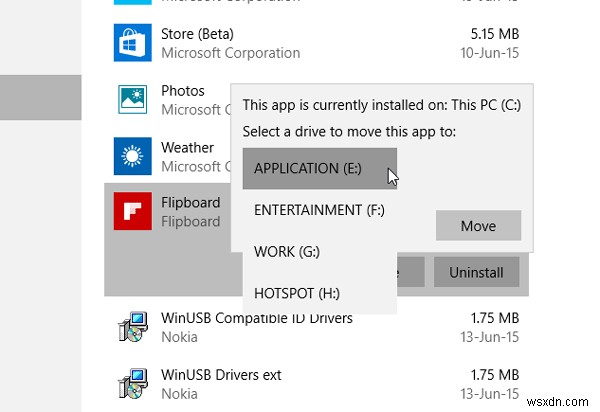Select the Flipboard app title
The image size is (600, 412).
(x=191, y=202)
